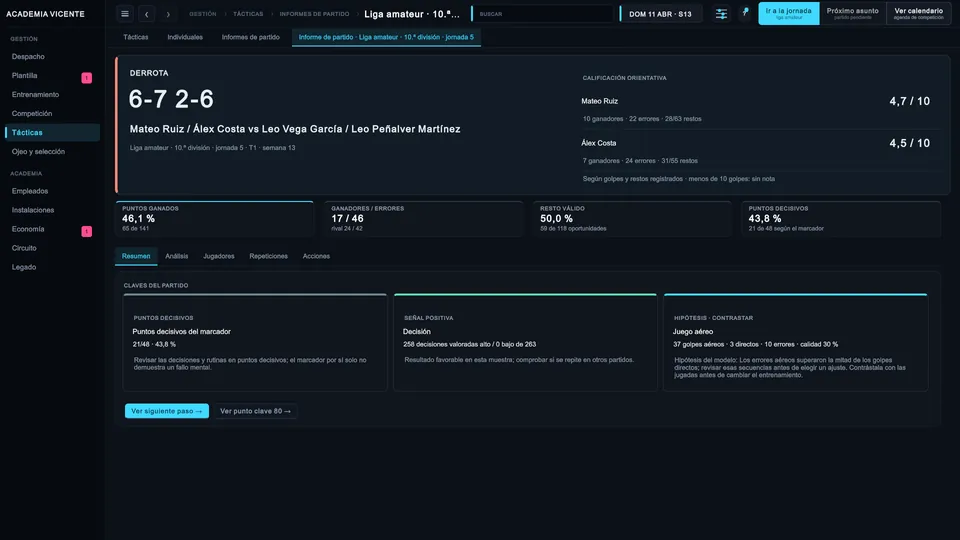Click the Plantilla notification badge
The height and width of the screenshot is (540, 960).
click(87, 78)
